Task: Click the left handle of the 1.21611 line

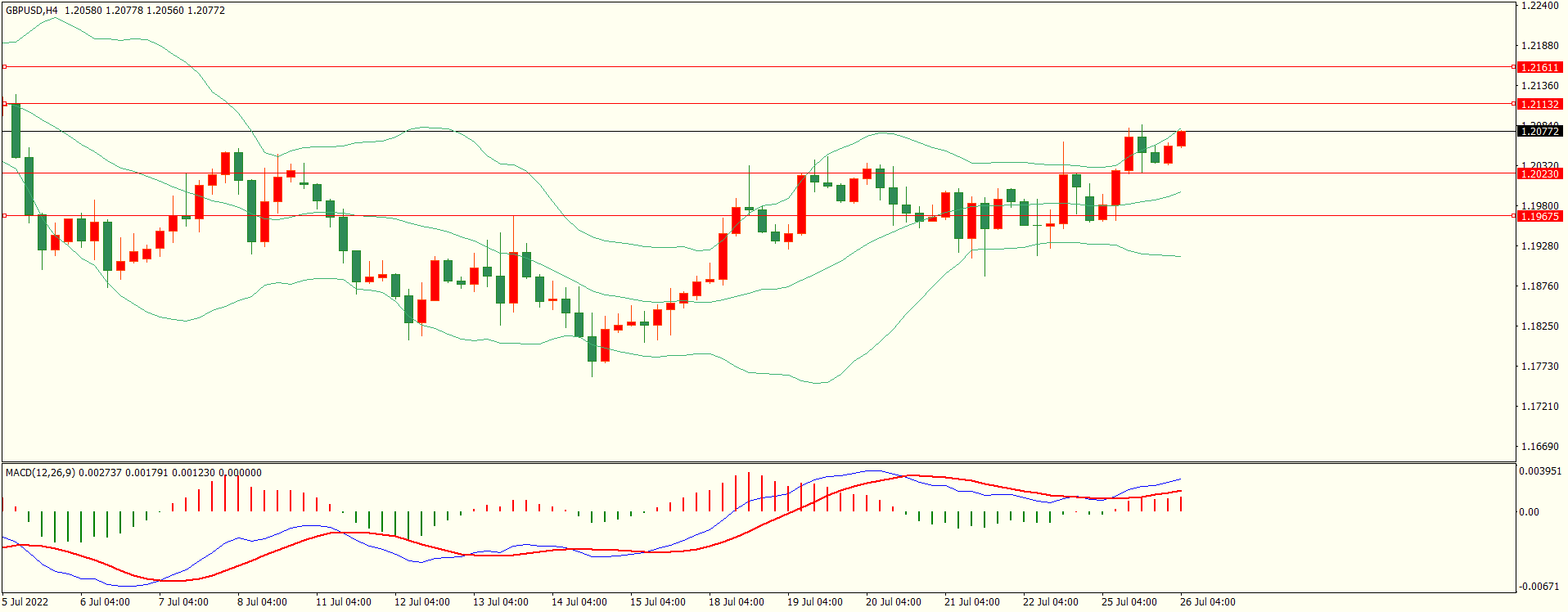Action: coord(4,67)
